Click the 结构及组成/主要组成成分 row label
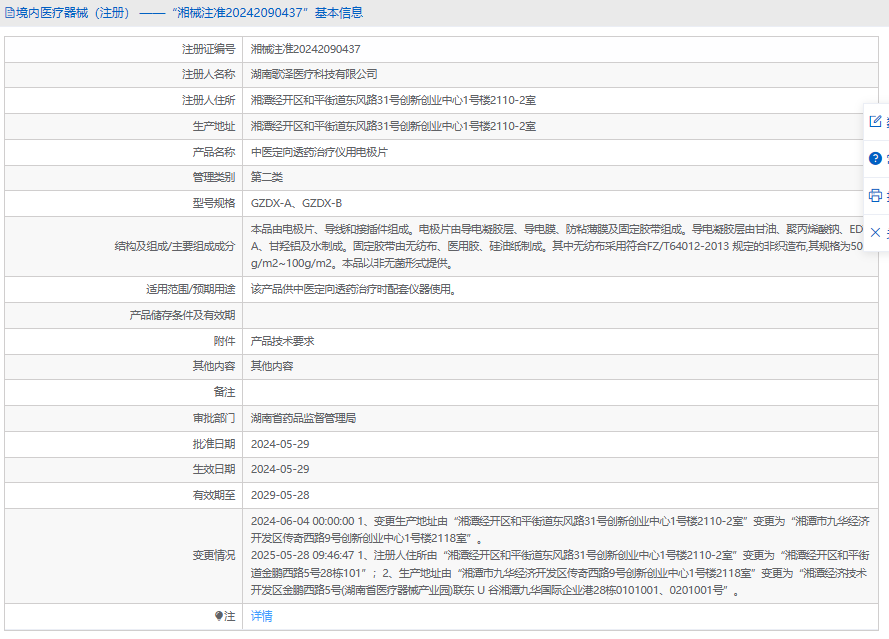Image resolution: width=889 pixels, height=639 pixels. [x=175, y=246]
